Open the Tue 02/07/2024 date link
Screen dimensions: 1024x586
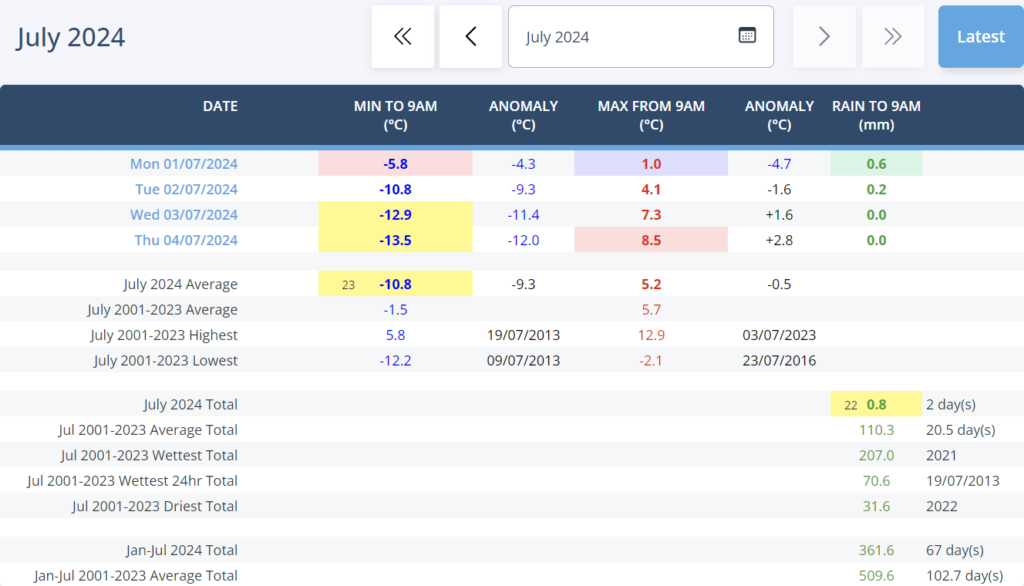click(x=186, y=189)
